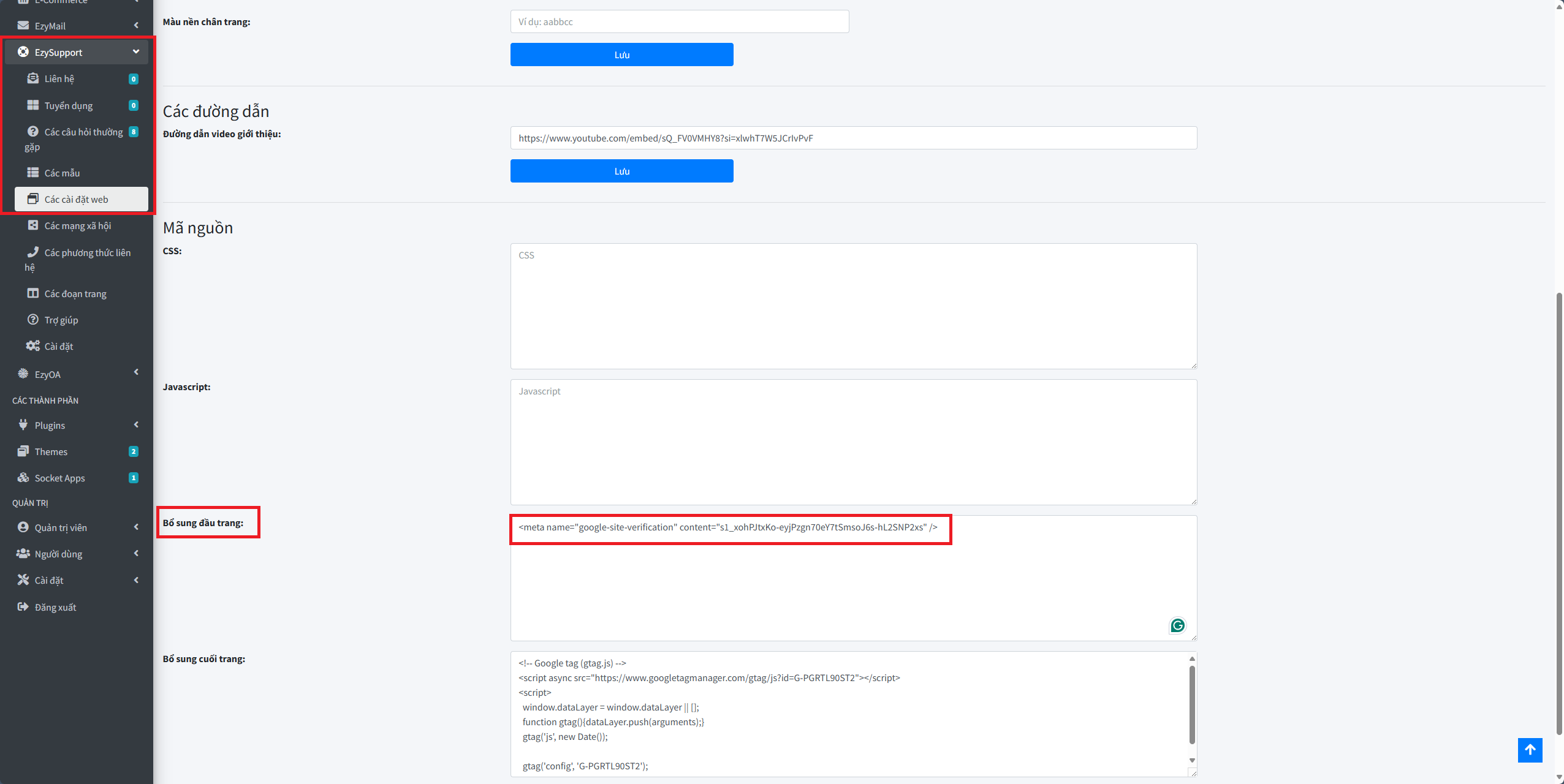Save footer color with Lưu button
This screenshot has height=784, width=1564.
tap(621, 55)
